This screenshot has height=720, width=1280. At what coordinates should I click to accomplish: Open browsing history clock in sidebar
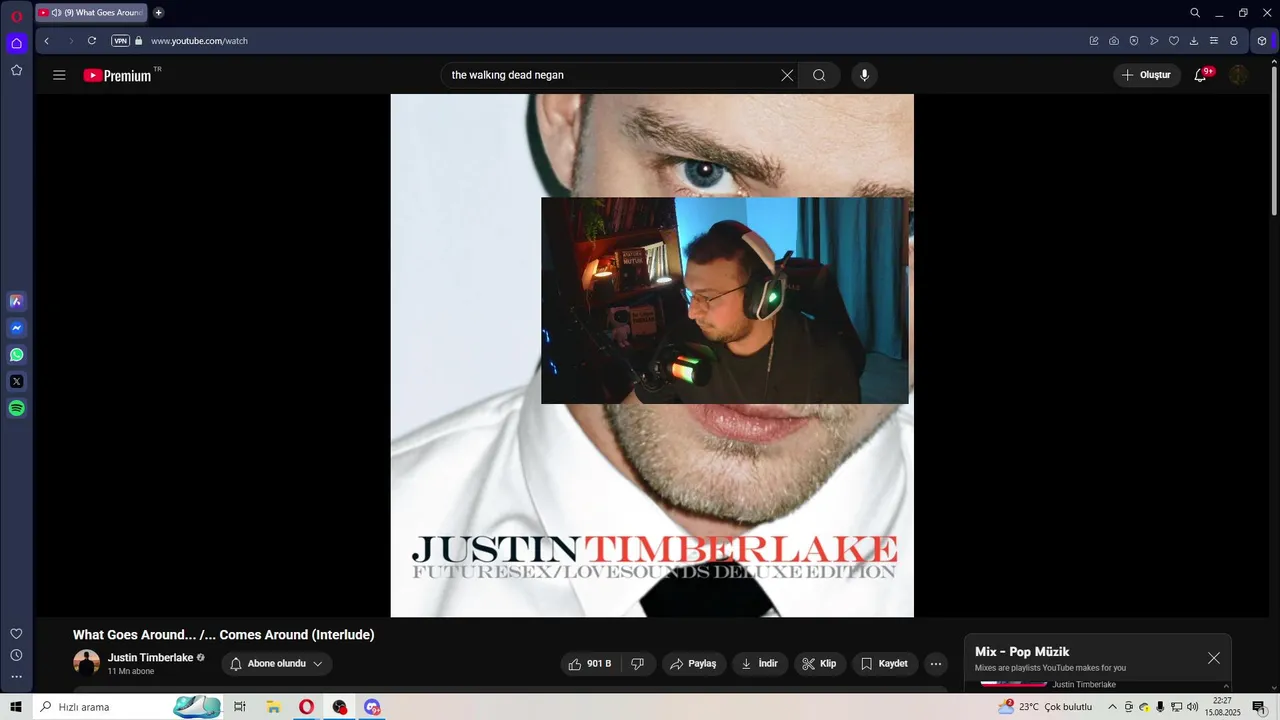point(16,655)
